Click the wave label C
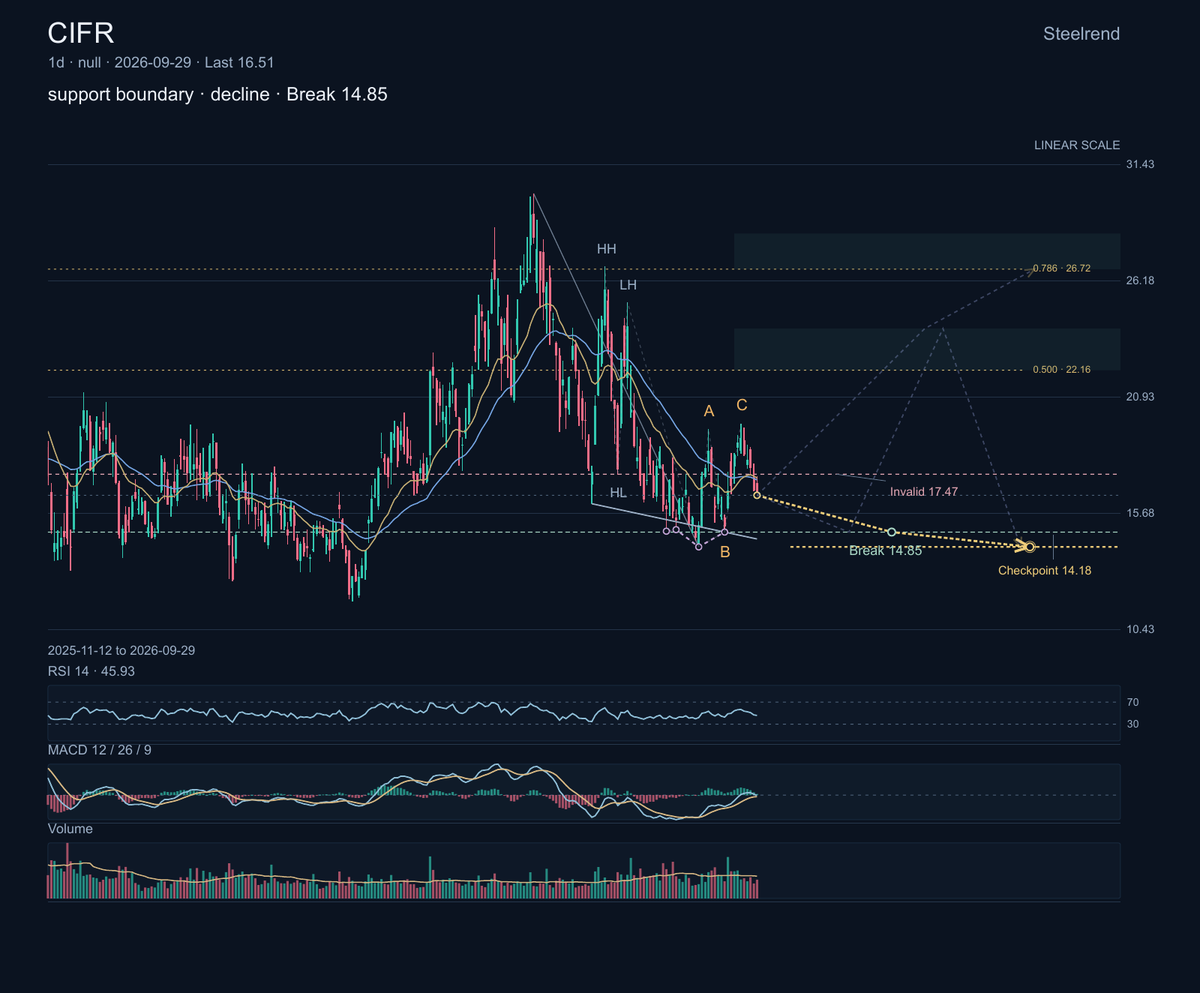This screenshot has height=993, width=1200. (x=741, y=405)
